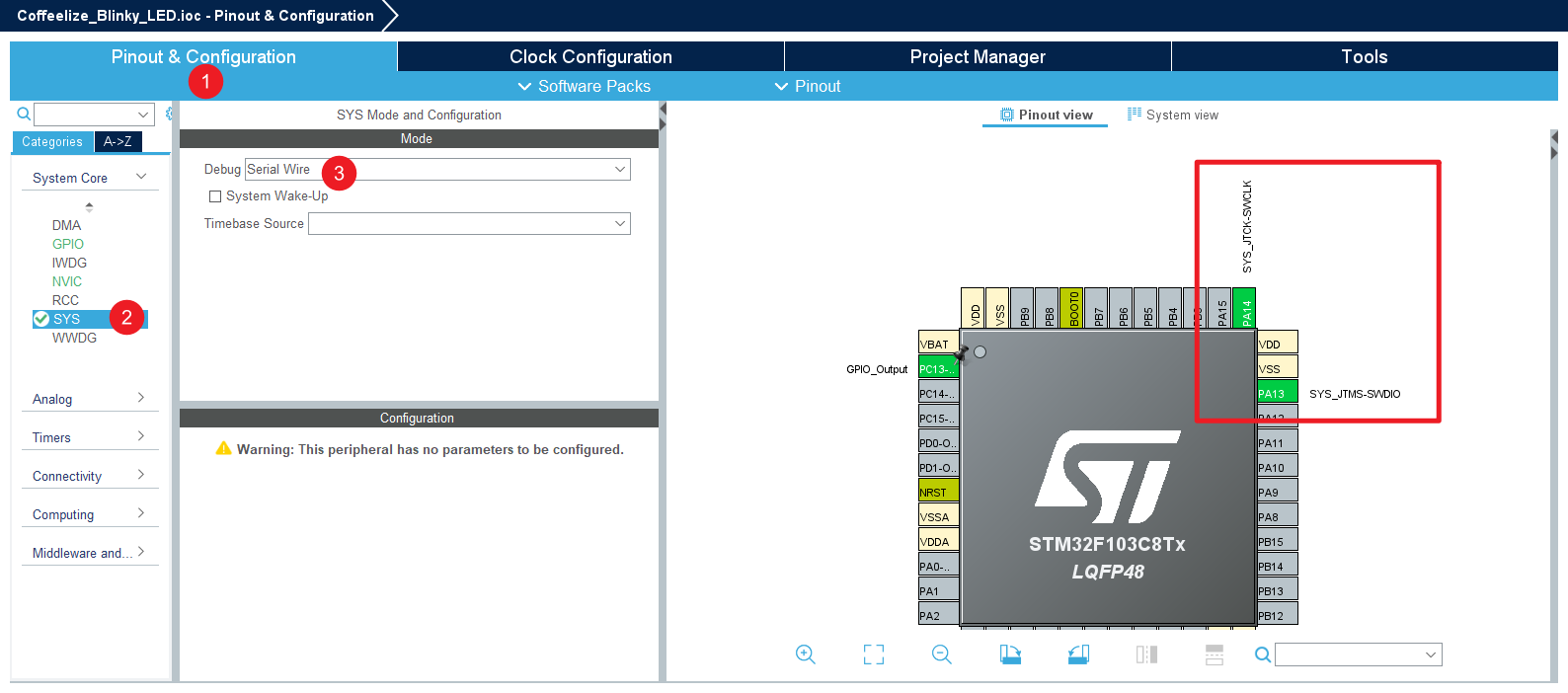Switch to Pinout view

click(x=1046, y=115)
